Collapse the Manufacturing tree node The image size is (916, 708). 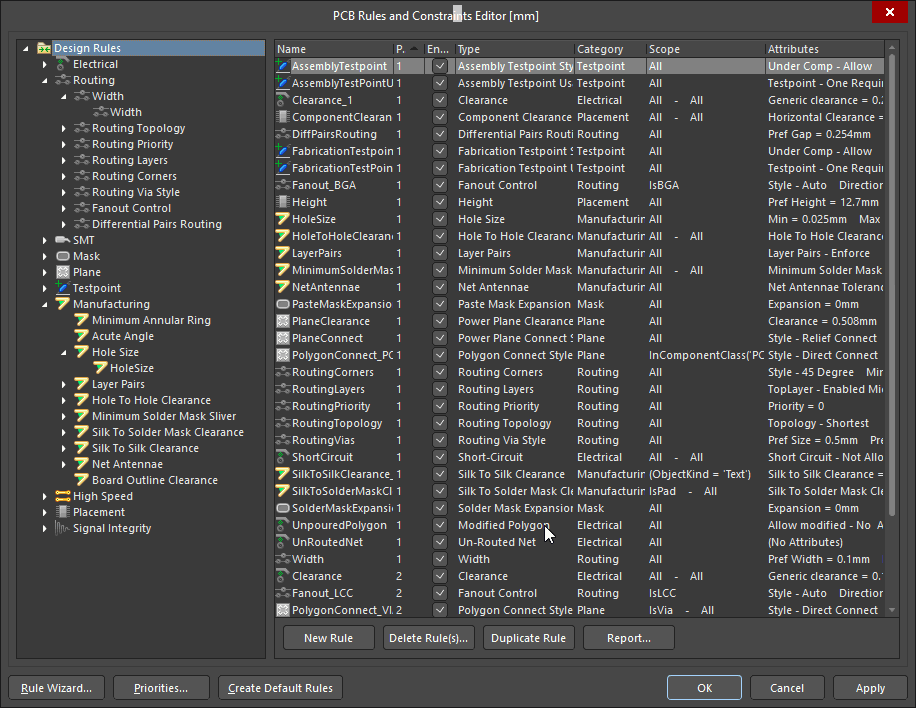pyautogui.click(x=44, y=304)
